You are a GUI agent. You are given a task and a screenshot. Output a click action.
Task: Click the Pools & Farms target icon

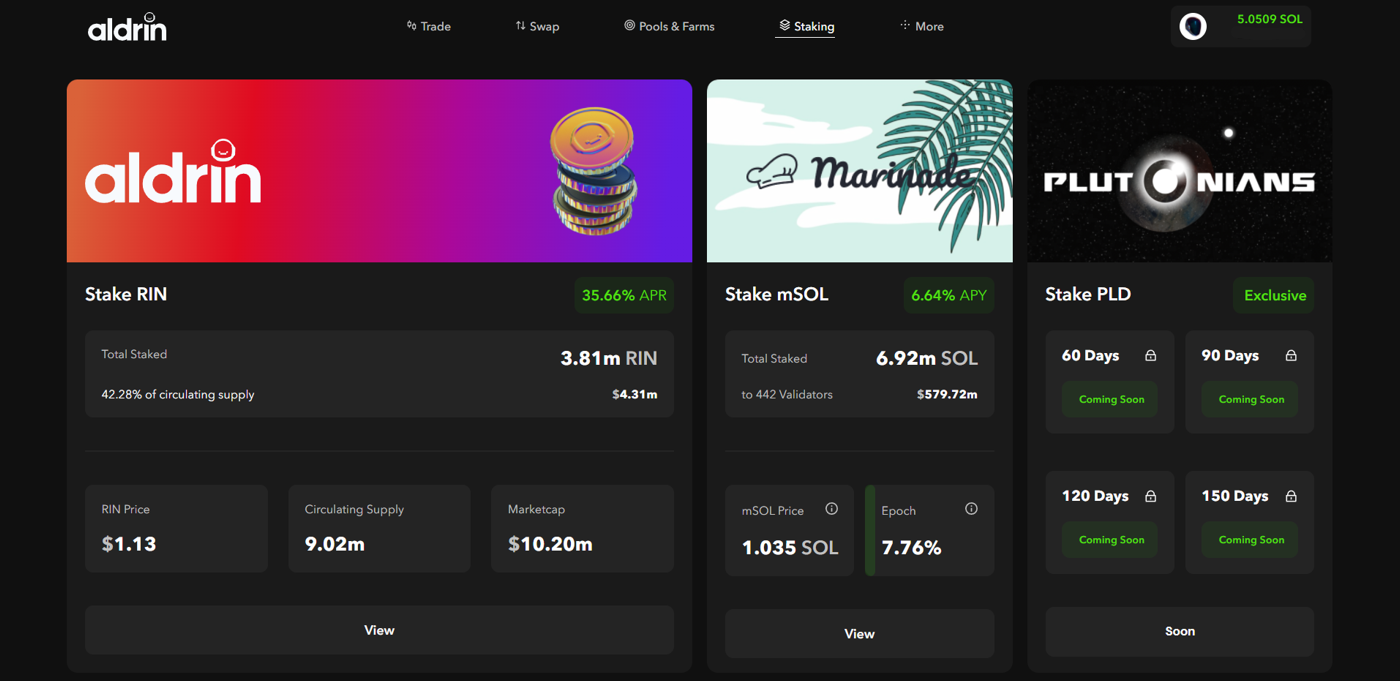click(629, 25)
